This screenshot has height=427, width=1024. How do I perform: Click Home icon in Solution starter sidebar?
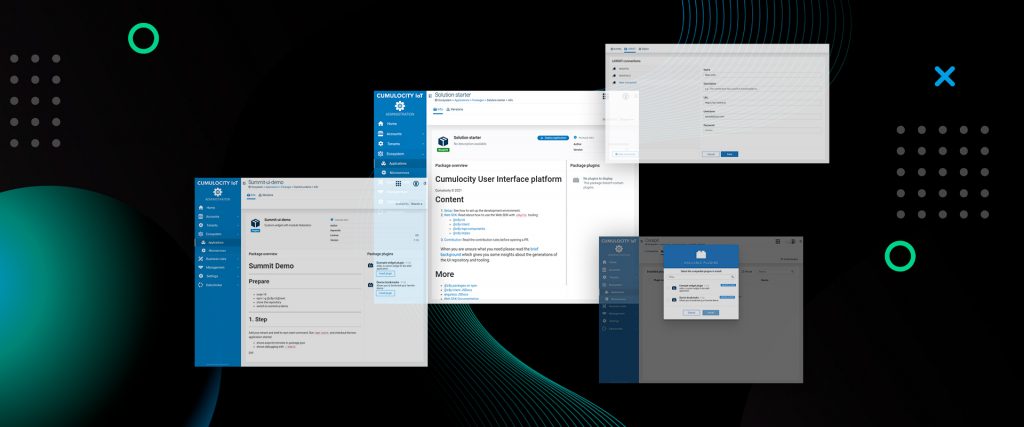381,123
